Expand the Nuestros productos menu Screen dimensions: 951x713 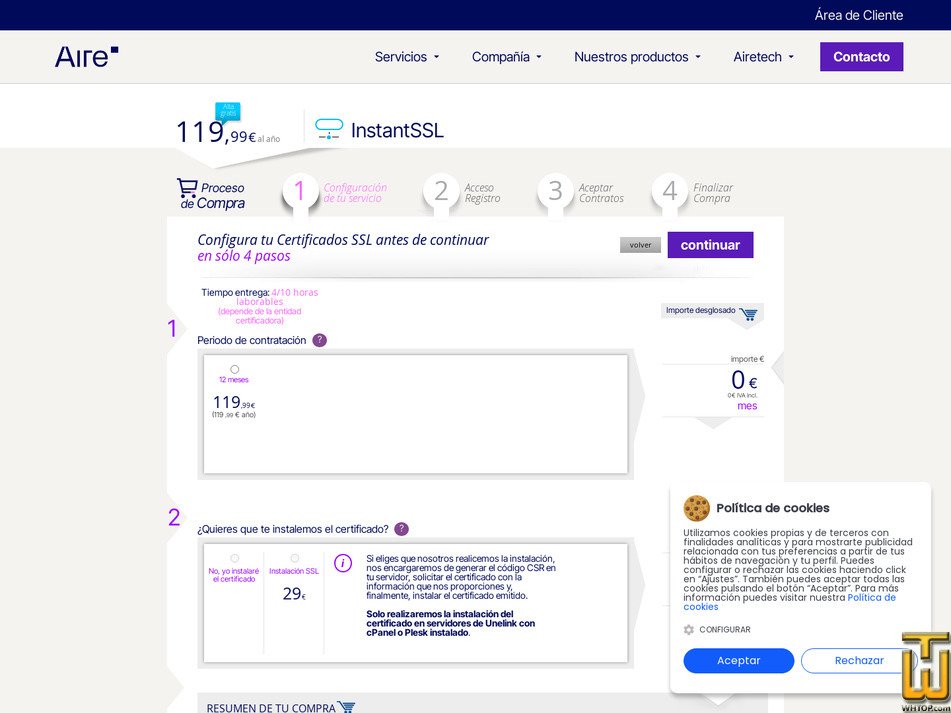click(637, 57)
